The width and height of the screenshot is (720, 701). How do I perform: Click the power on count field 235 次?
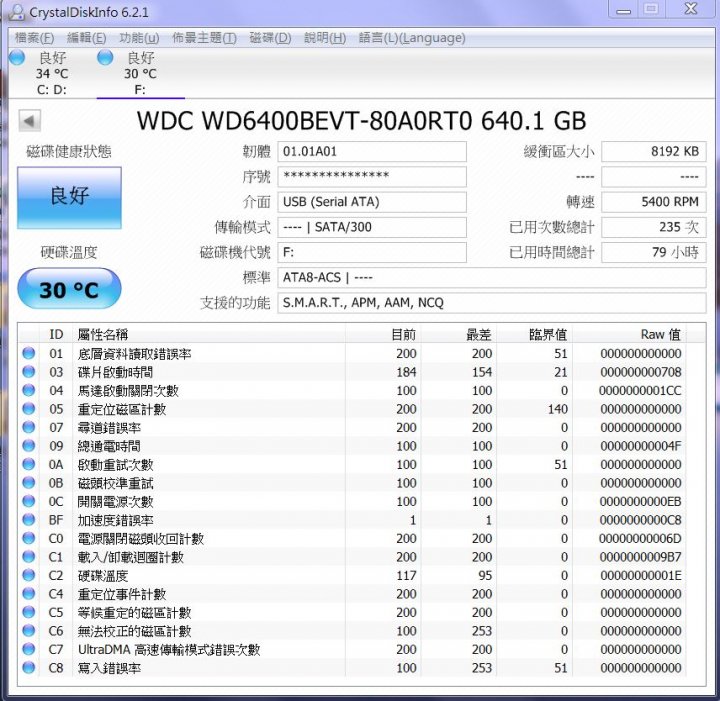tap(654, 227)
